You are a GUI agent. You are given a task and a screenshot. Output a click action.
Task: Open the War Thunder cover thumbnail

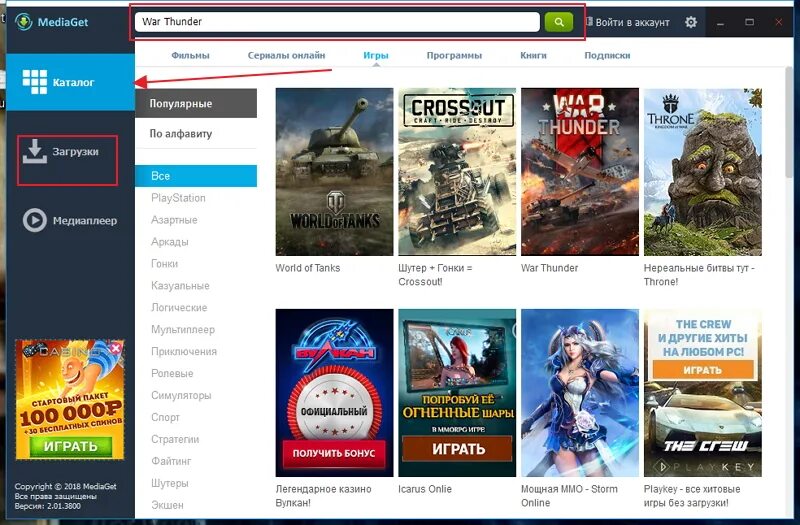click(x=580, y=172)
